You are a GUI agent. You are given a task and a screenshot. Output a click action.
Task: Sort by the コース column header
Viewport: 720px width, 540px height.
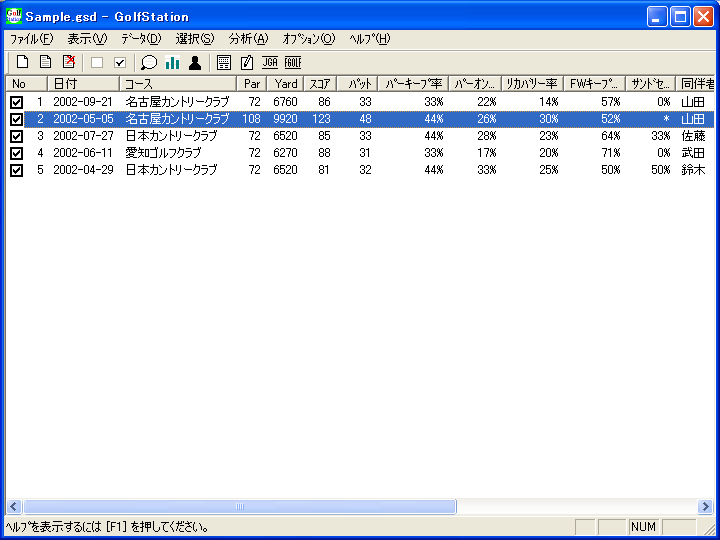point(178,84)
